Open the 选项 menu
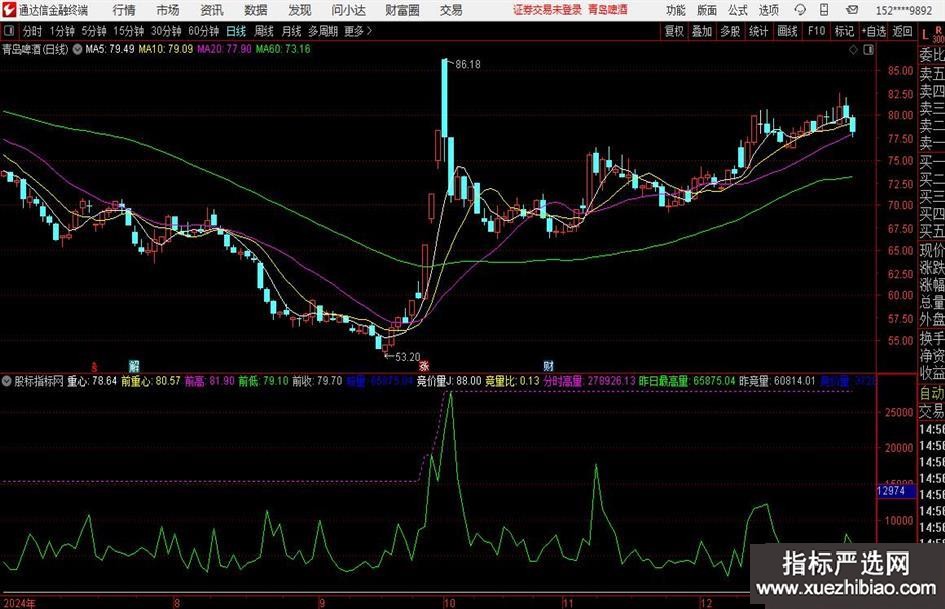Viewport: 945px width, 609px height. click(x=768, y=10)
